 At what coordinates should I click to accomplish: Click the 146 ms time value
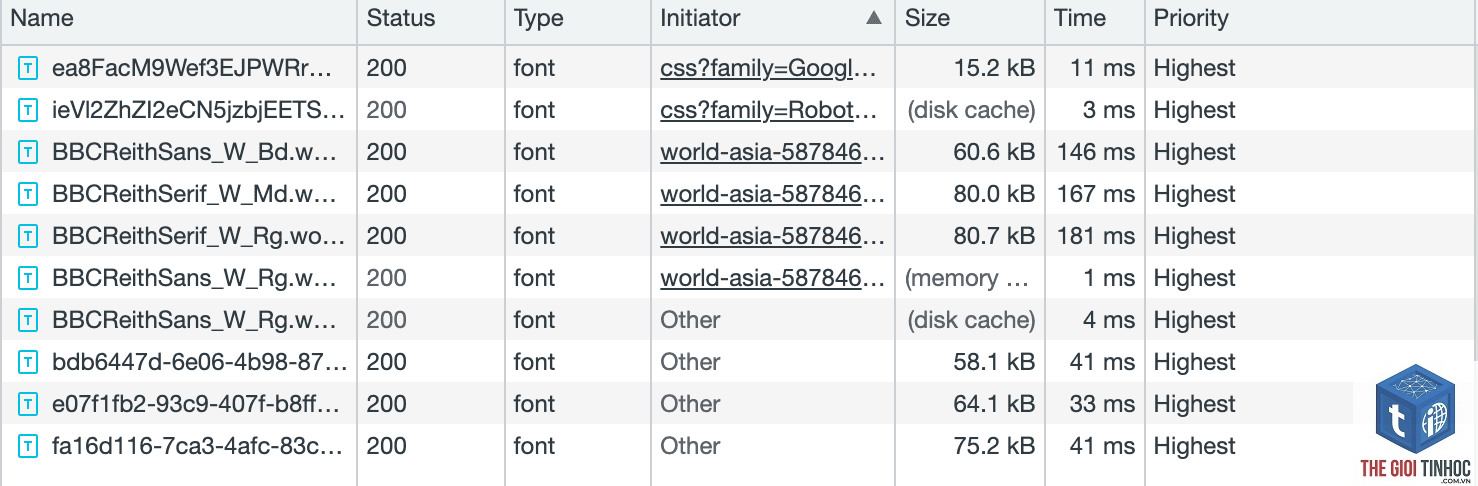tap(1097, 153)
